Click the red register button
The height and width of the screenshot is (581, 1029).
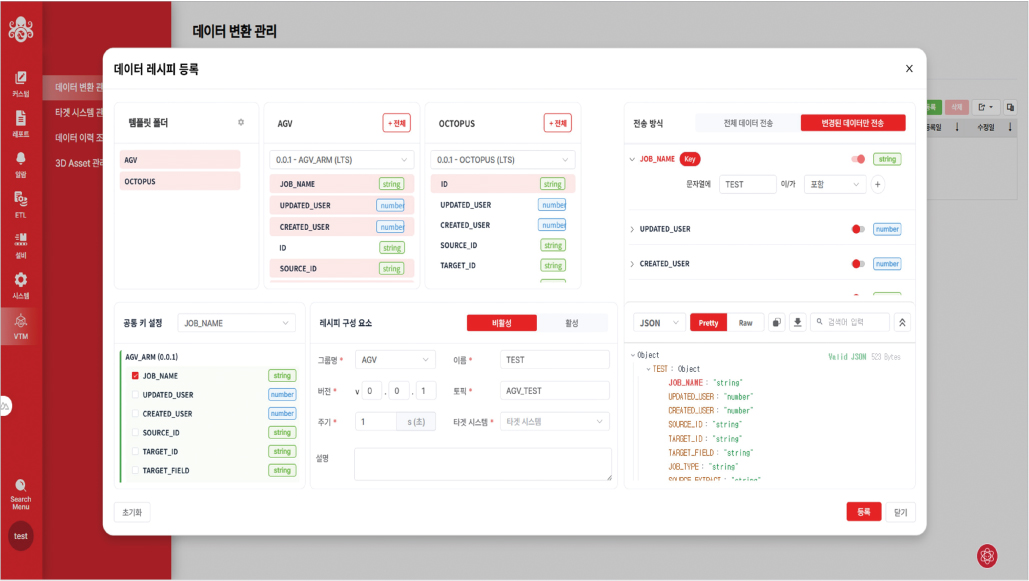pyautogui.click(x=864, y=511)
